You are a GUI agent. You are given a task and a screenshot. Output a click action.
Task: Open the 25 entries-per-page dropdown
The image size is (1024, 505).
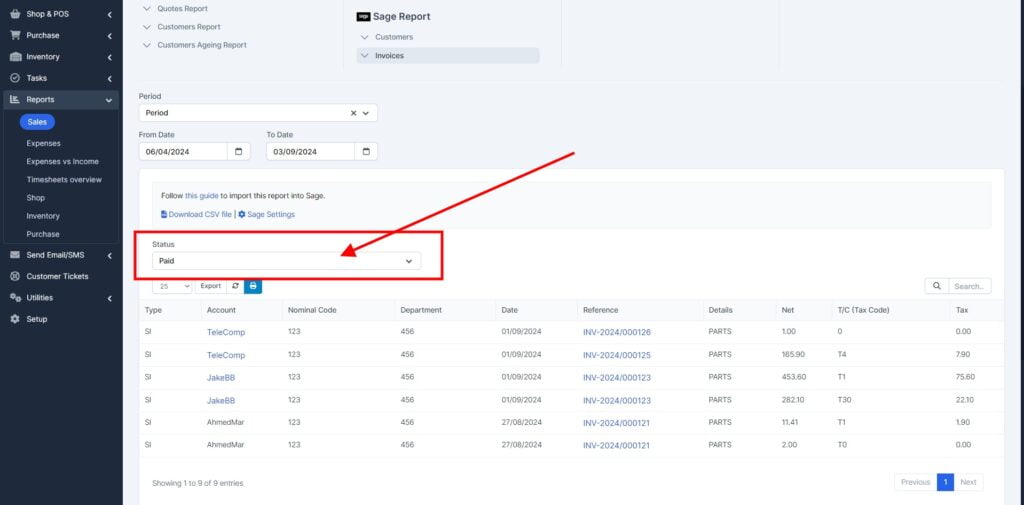coord(172,286)
